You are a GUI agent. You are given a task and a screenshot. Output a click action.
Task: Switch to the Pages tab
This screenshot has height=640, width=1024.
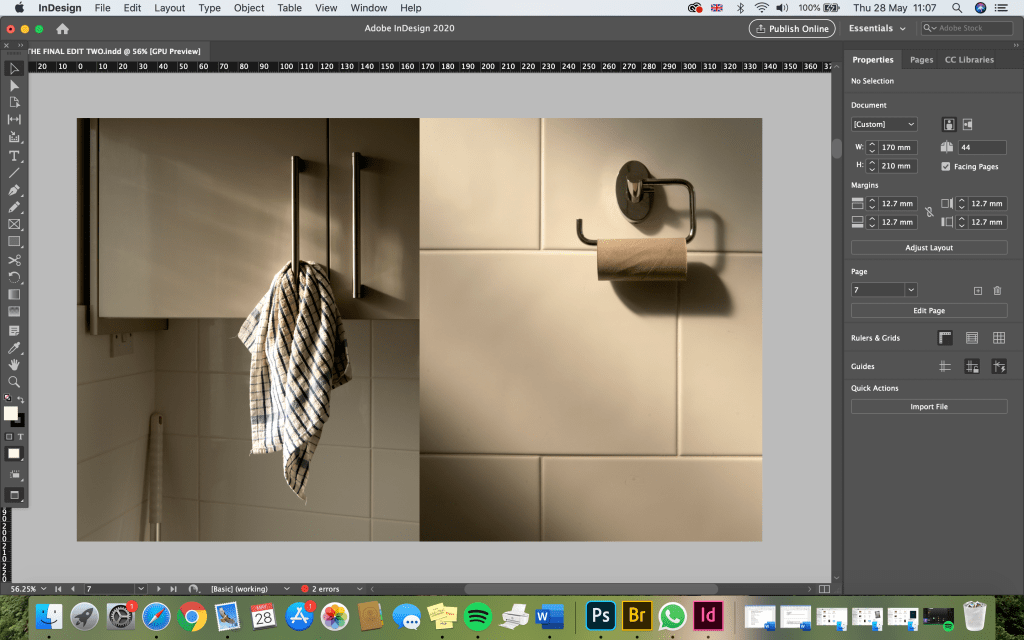coord(921,60)
